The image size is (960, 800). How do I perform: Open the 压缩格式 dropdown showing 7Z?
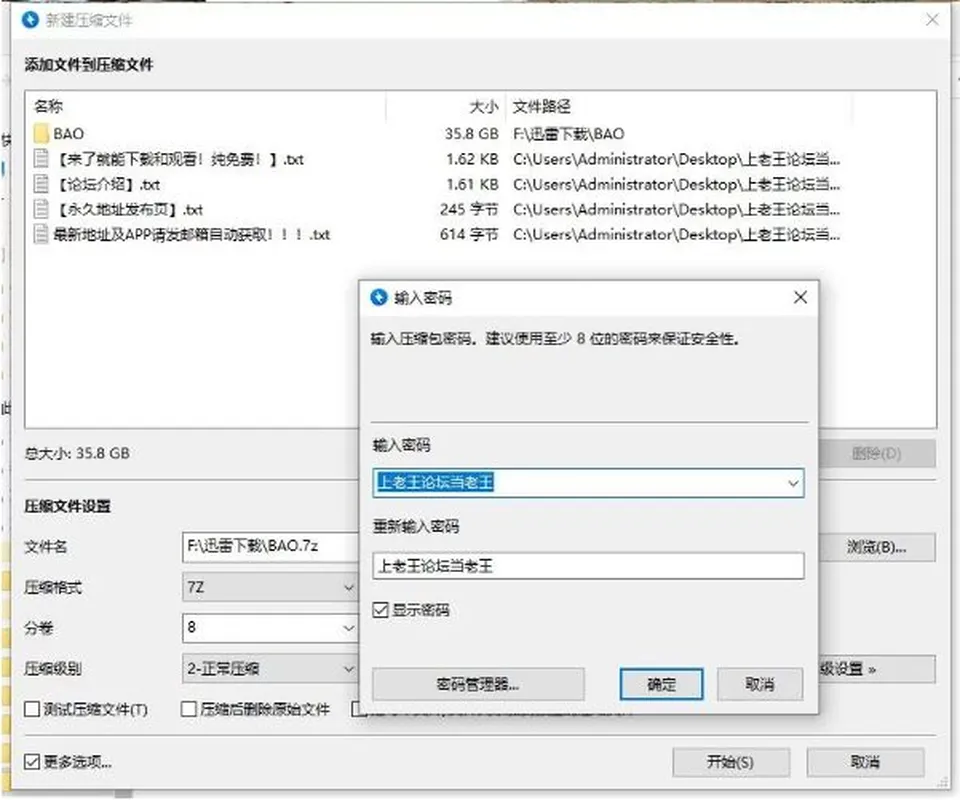tap(270, 588)
